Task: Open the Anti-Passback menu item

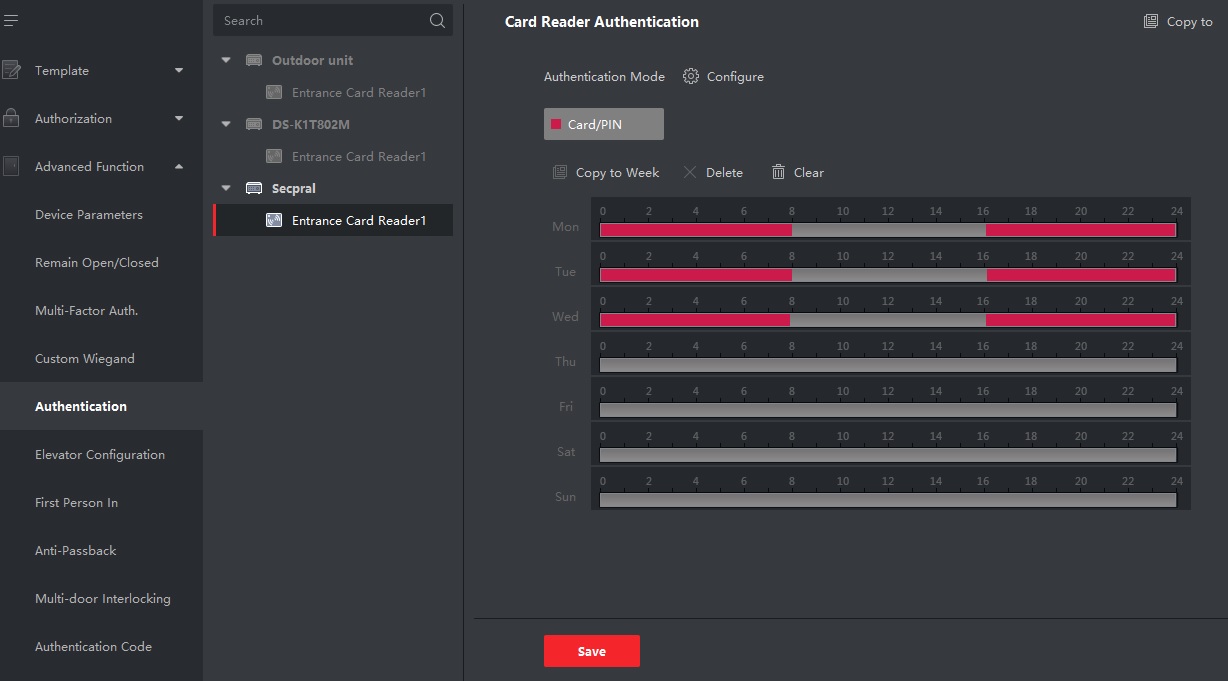Action: click(76, 551)
